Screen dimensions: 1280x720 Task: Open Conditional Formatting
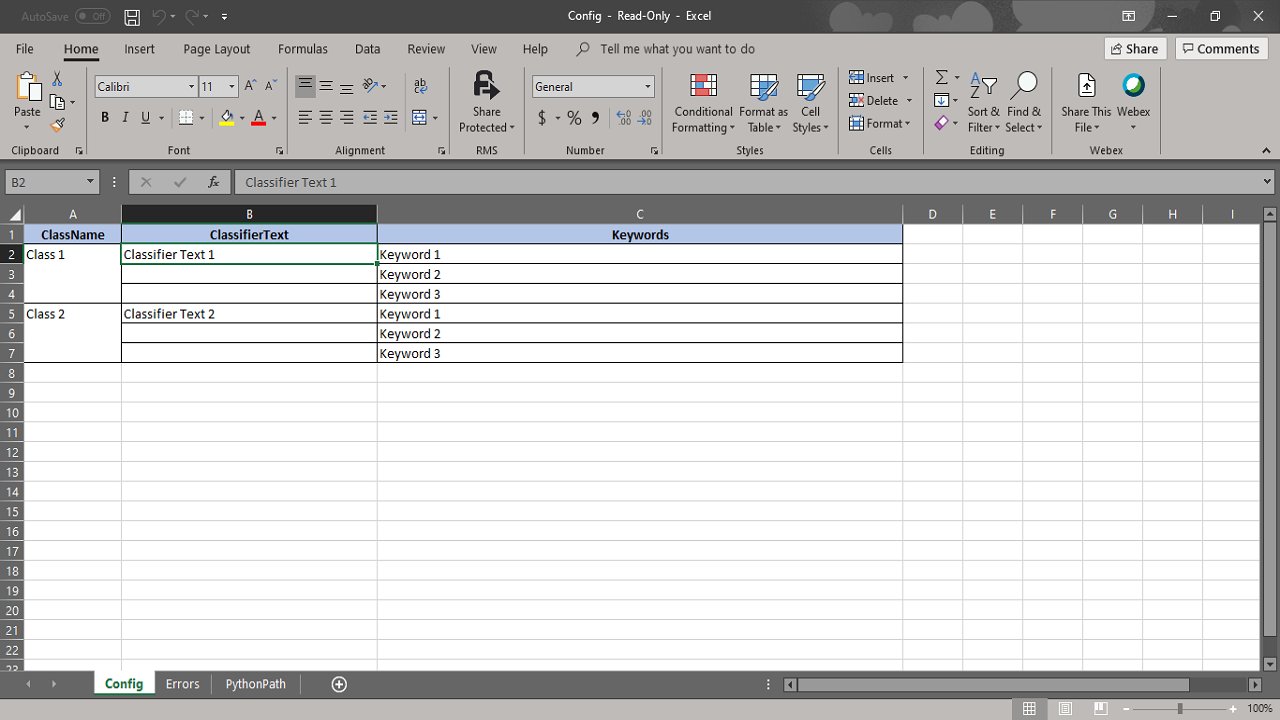703,102
